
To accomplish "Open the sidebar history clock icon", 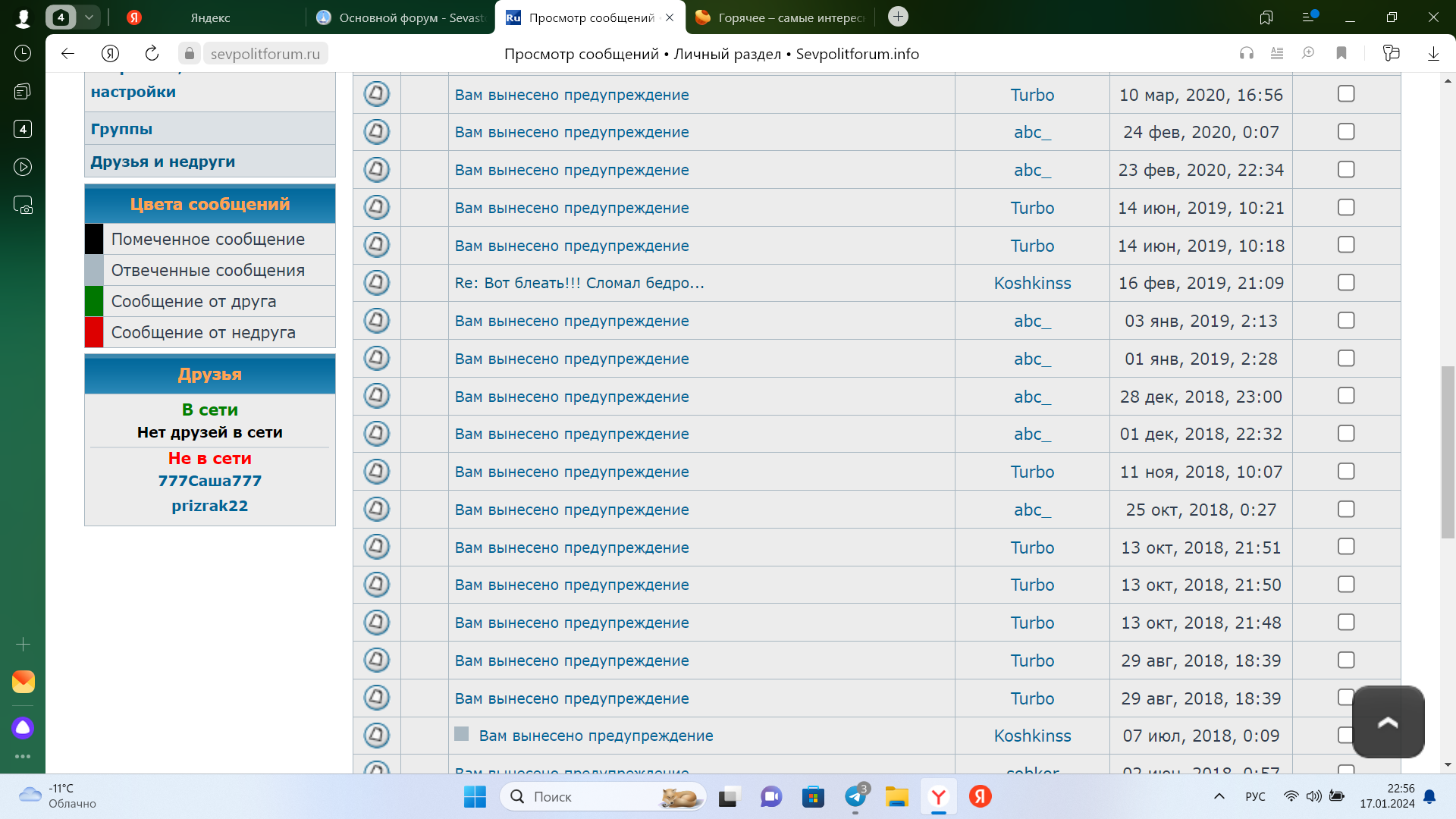I will (23, 53).
